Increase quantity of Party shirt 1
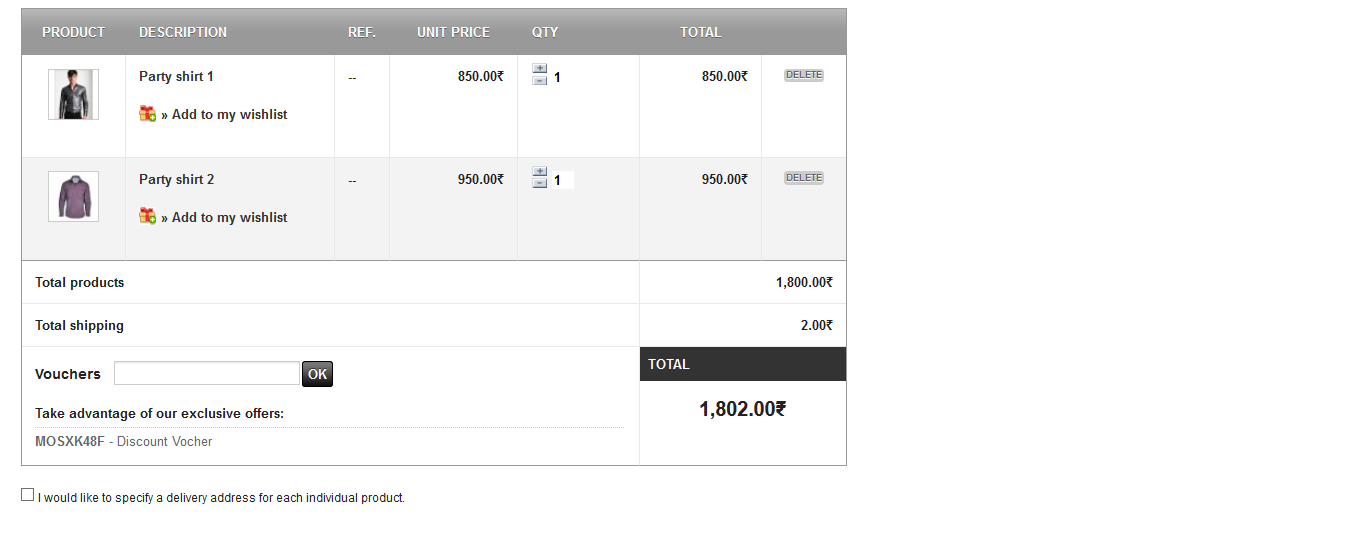This screenshot has width=1360, height=551. pos(540,70)
